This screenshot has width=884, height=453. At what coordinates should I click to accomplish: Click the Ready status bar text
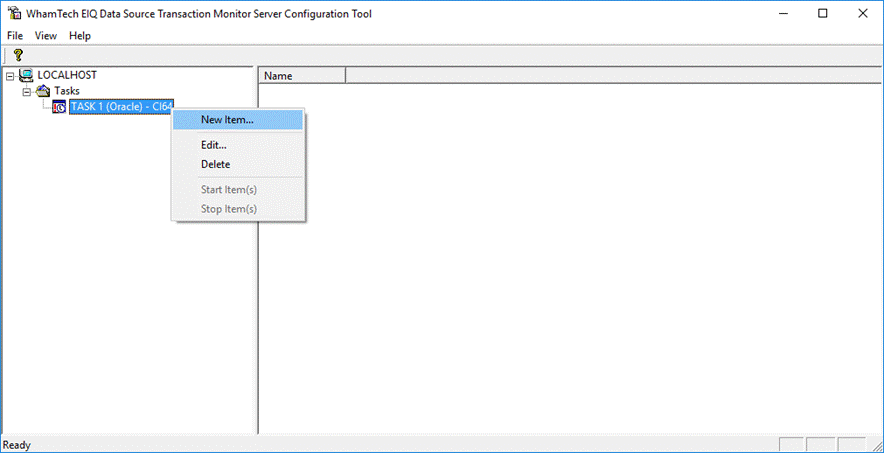17,445
